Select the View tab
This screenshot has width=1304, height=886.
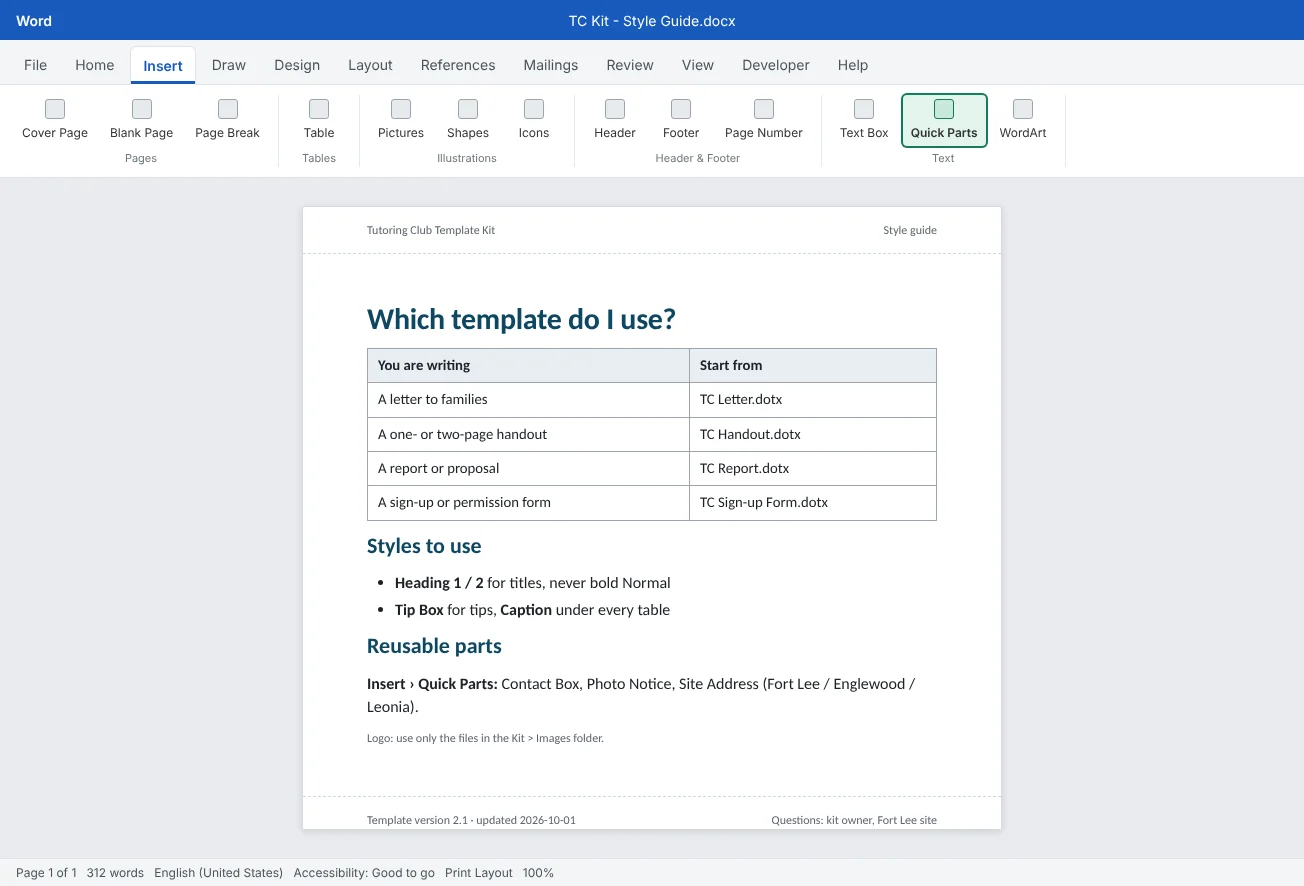(x=698, y=65)
